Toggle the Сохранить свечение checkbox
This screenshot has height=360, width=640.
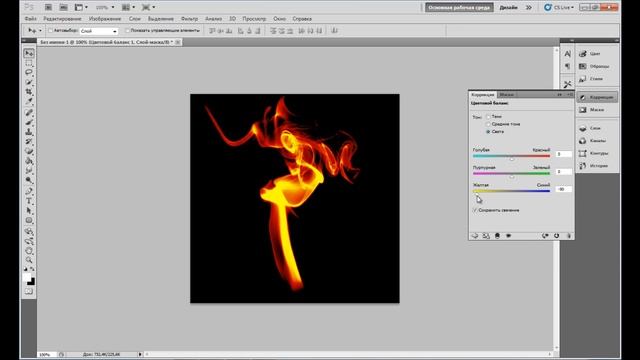click(x=475, y=210)
